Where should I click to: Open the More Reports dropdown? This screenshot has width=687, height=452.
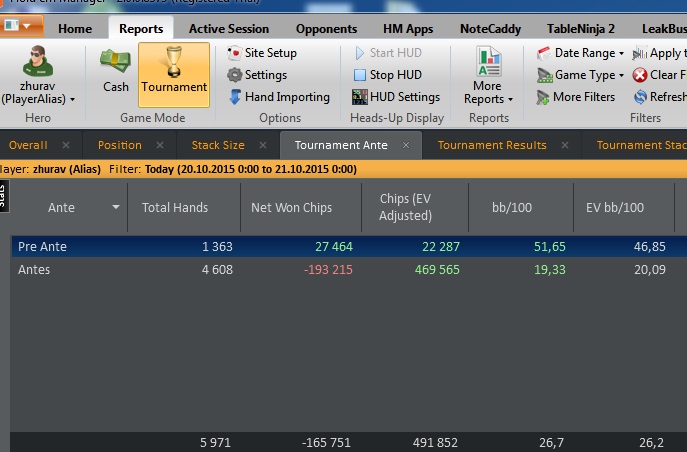coord(488,77)
